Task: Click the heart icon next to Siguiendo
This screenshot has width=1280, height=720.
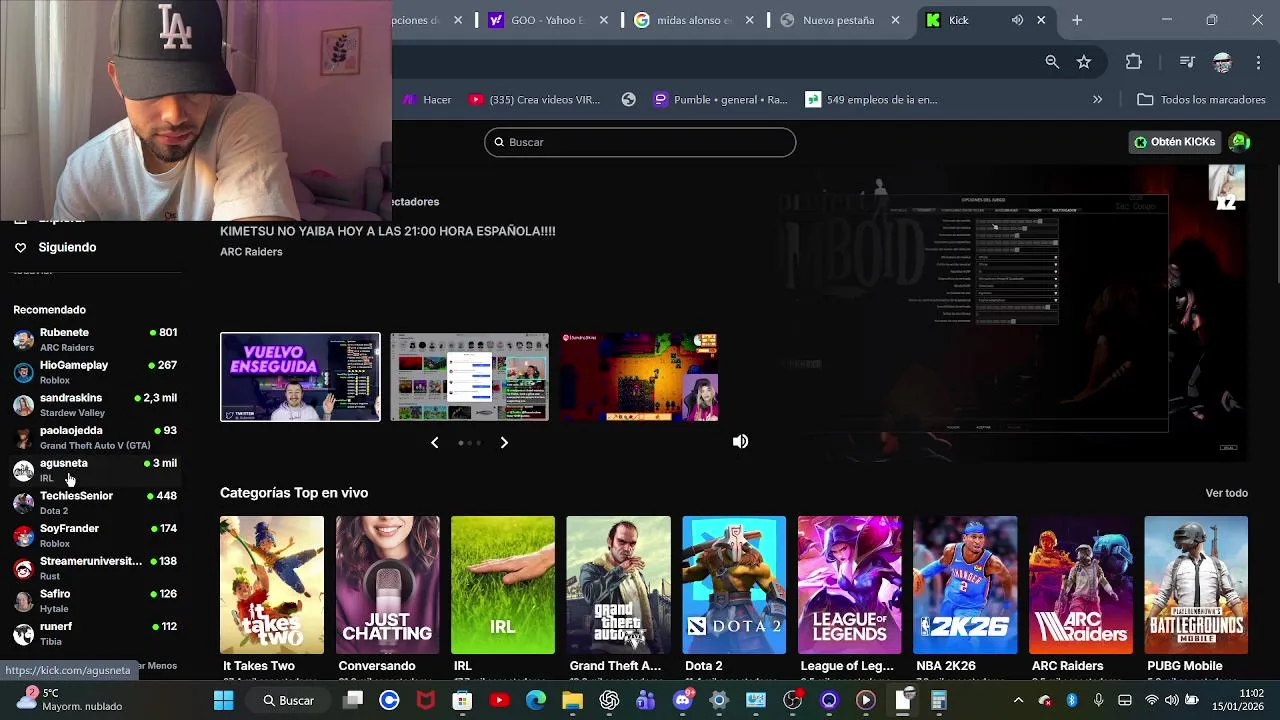Action: tap(20, 247)
